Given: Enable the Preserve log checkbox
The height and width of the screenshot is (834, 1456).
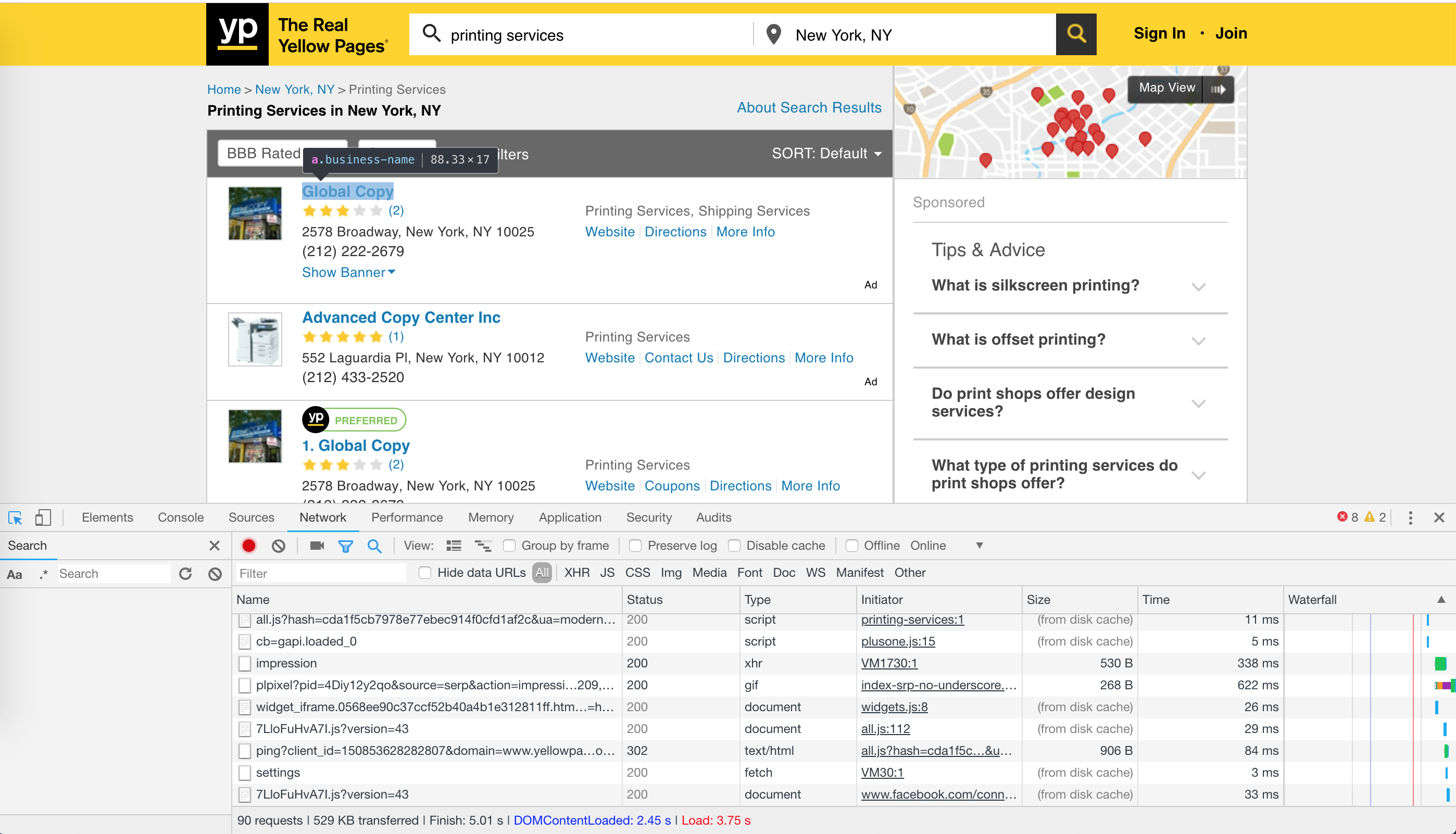Looking at the screenshot, I should point(635,546).
